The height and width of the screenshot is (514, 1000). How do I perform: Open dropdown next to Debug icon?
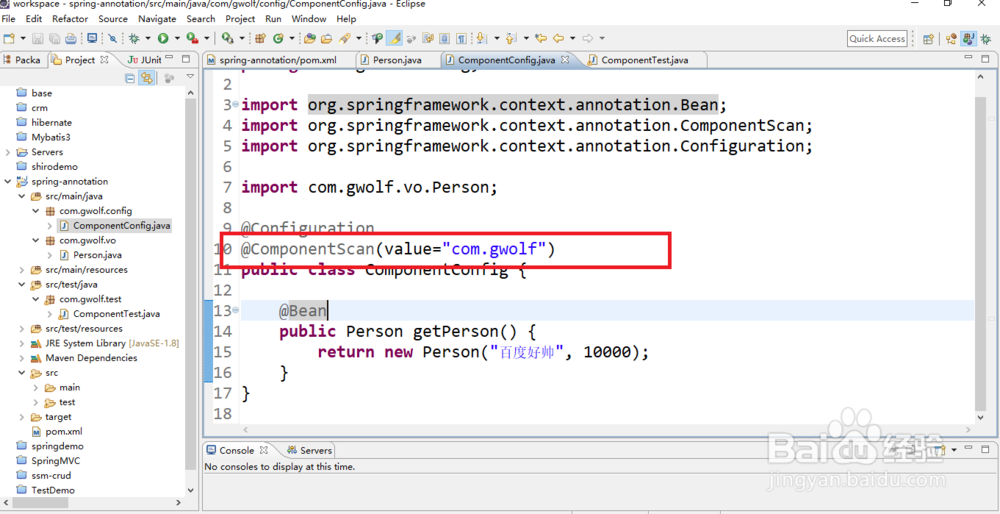(x=148, y=38)
